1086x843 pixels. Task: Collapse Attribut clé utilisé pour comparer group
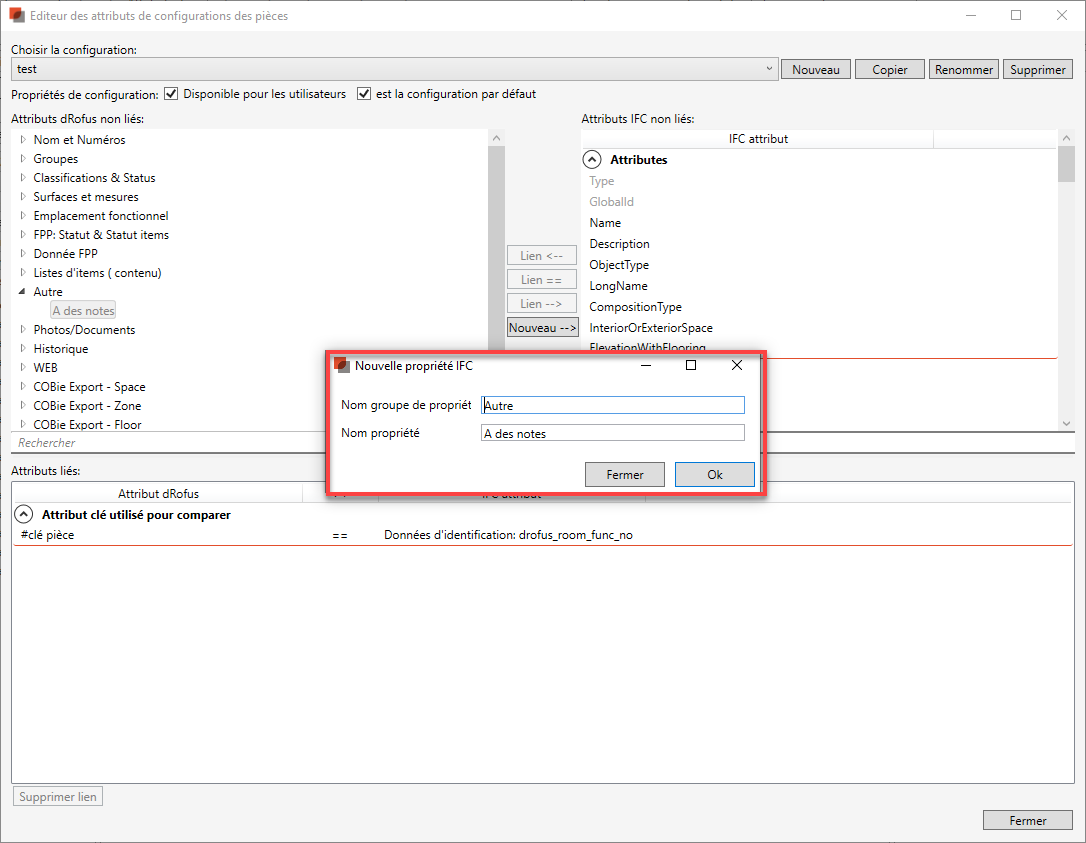click(24, 515)
